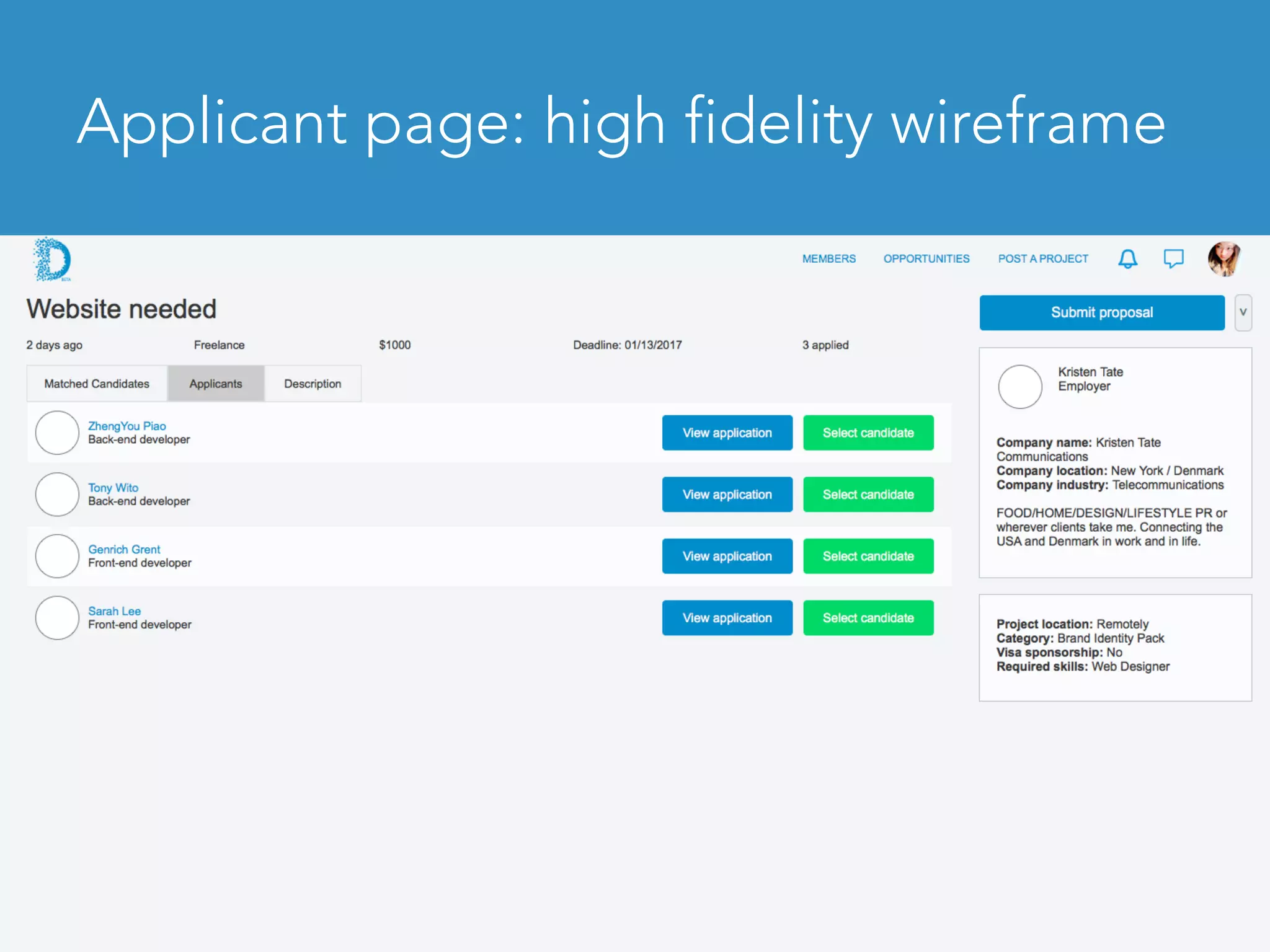The image size is (1270, 952).
Task: Click 'Company location: New York / Denmark' line
Action: click(x=1110, y=471)
